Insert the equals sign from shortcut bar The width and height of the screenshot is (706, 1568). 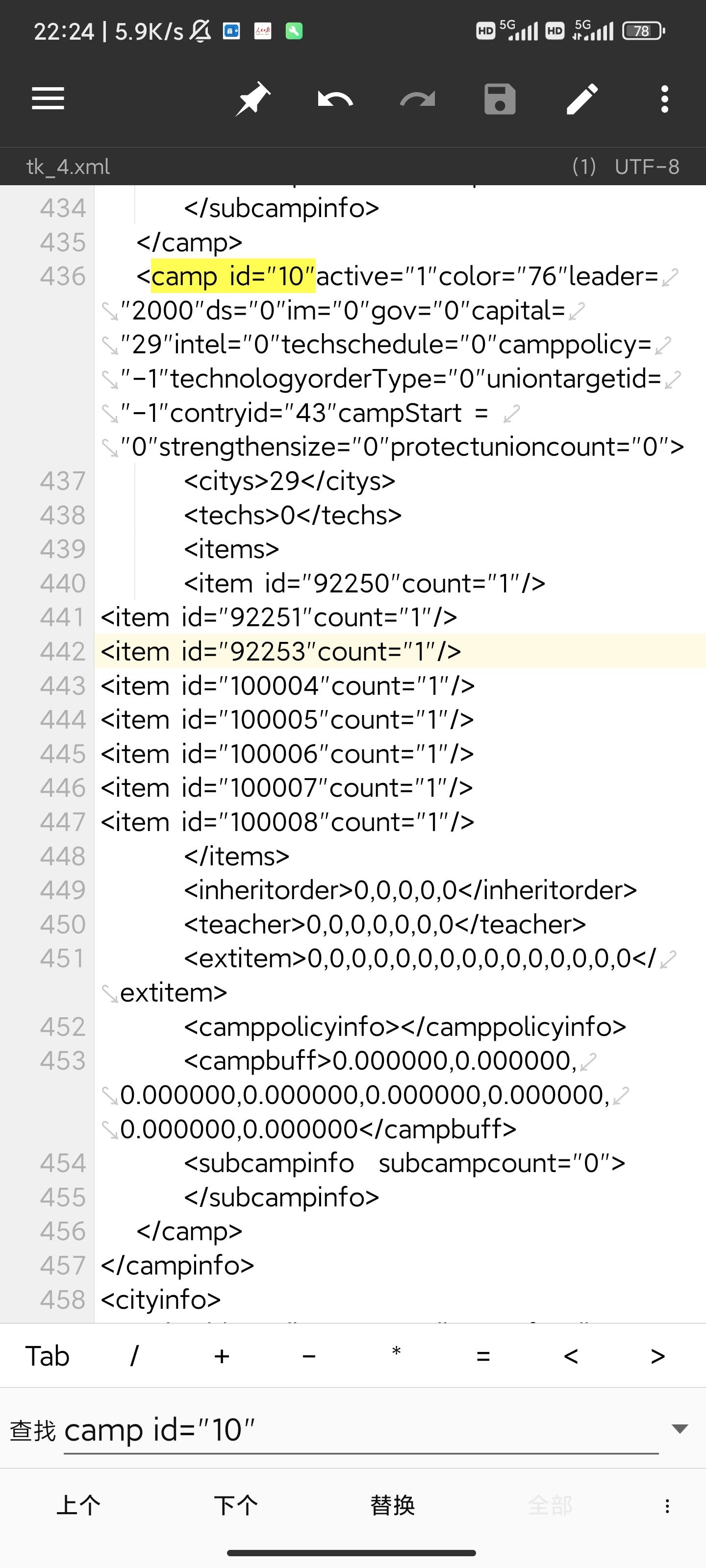483,1356
